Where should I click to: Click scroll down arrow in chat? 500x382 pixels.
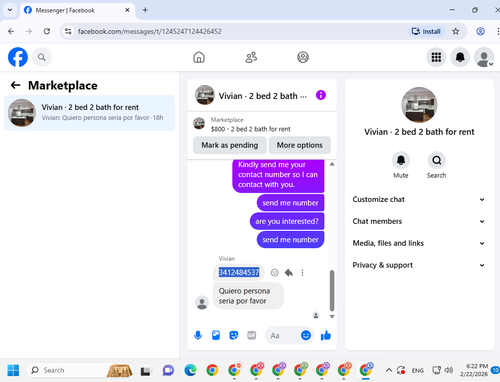(332, 317)
